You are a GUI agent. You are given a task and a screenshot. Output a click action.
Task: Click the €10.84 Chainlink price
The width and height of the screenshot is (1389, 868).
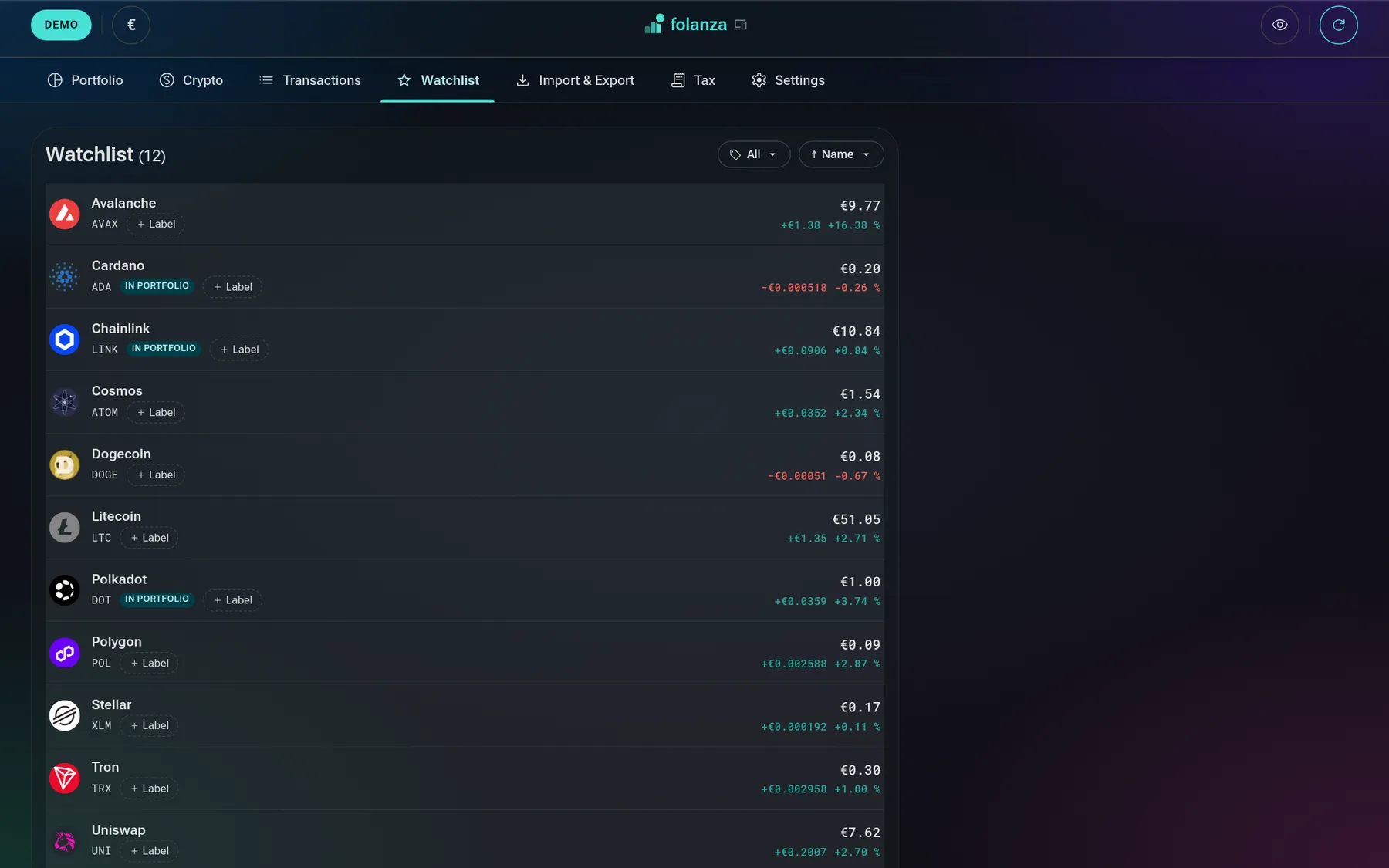pos(856,331)
